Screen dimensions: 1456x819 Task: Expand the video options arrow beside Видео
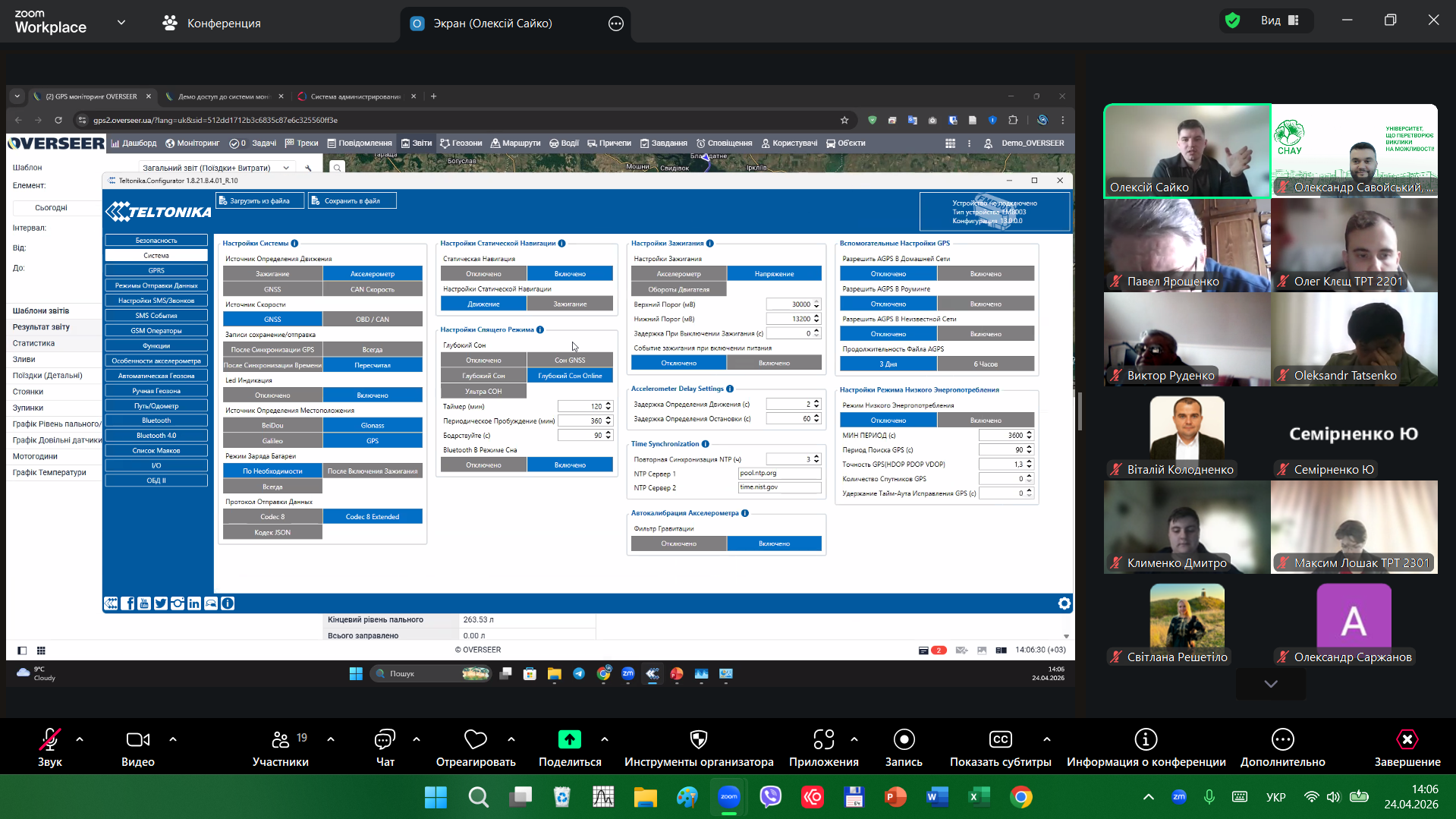point(173,739)
